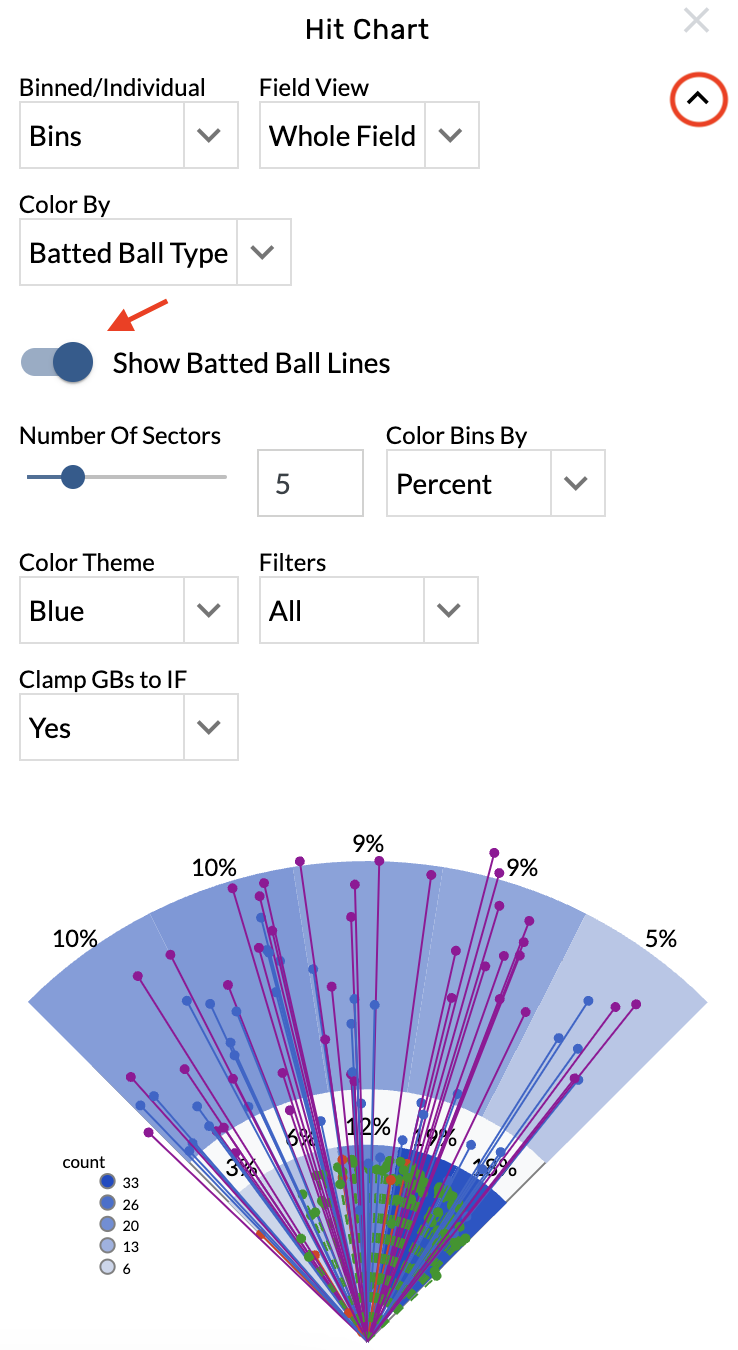This screenshot has width=738, height=1350.
Task: Click the count 26 legend swatch
Action: pos(107,1203)
